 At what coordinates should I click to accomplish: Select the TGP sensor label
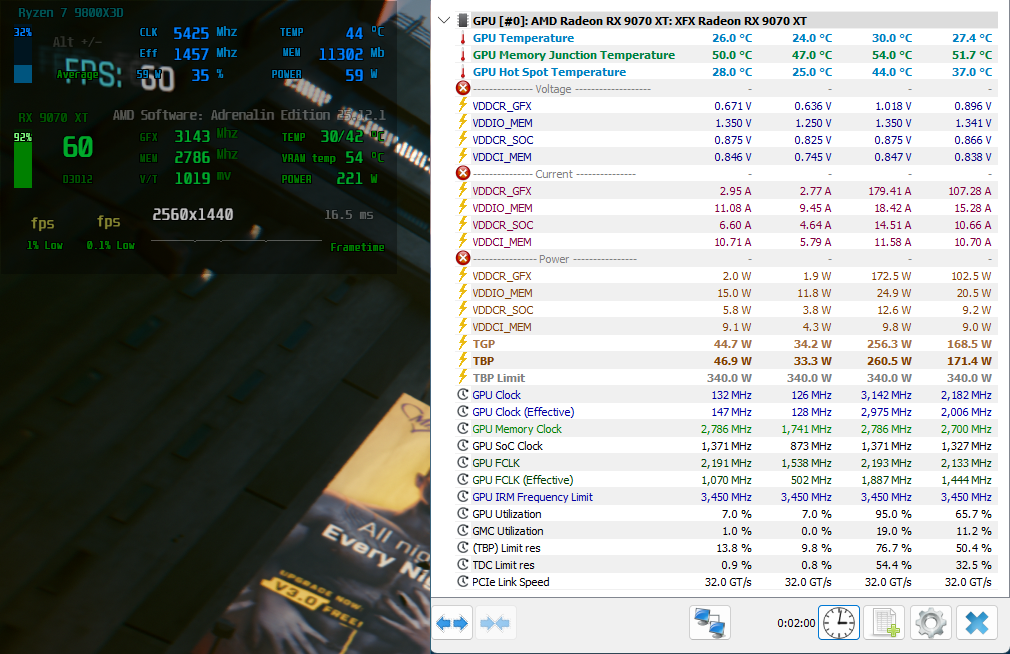(484, 344)
